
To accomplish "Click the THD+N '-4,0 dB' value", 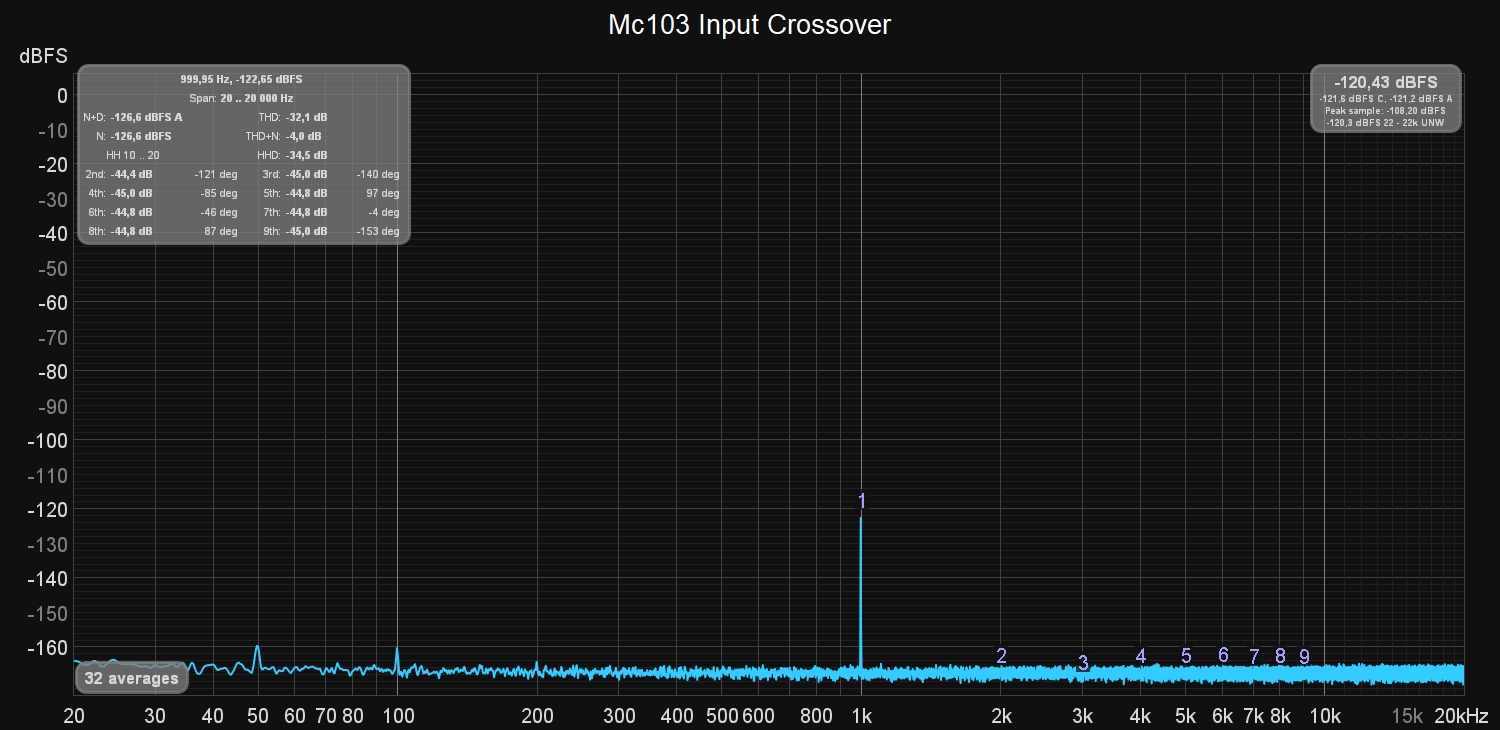I will click(x=303, y=136).
